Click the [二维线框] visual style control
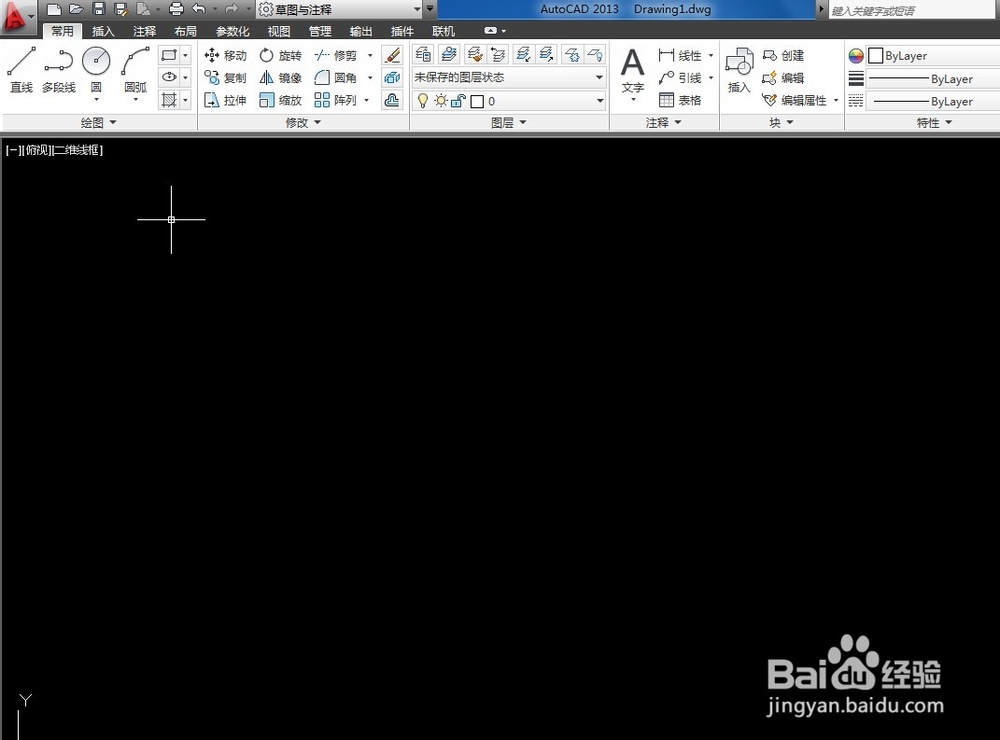Viewport: 1000px width, 740px height. coord(77,150)
